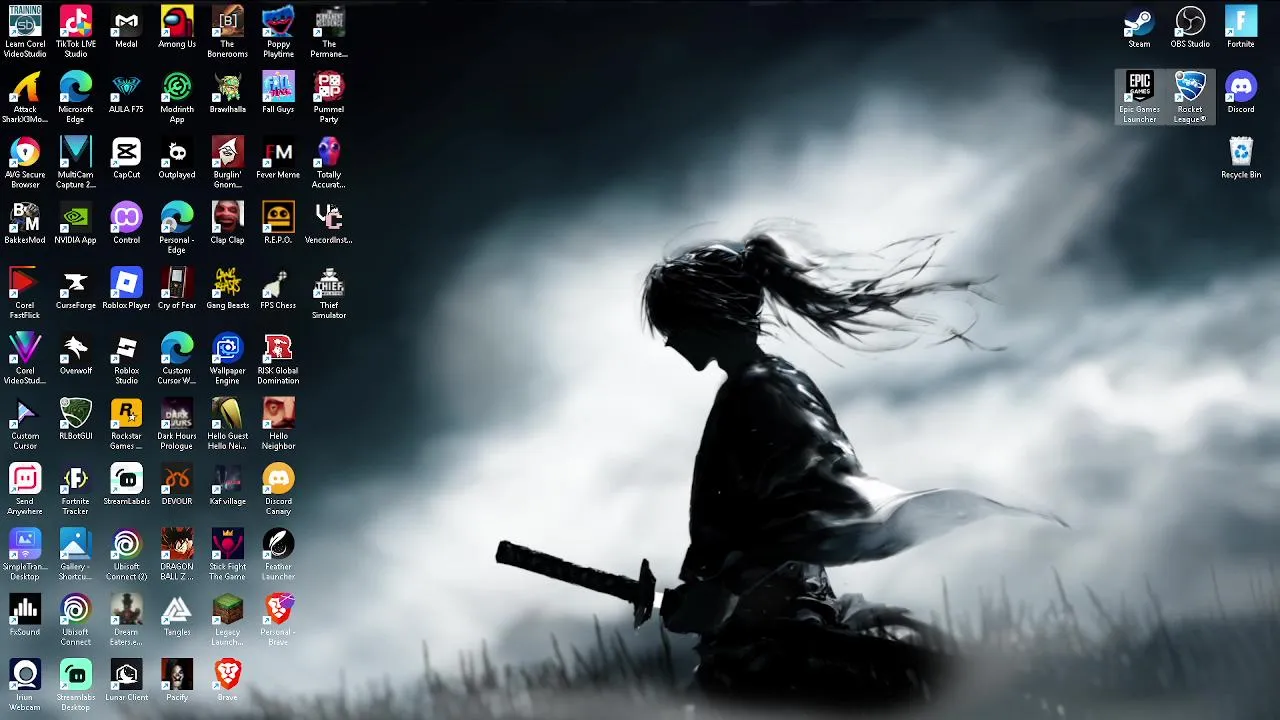Select the Brawlhalla game icon

[228, 87]
